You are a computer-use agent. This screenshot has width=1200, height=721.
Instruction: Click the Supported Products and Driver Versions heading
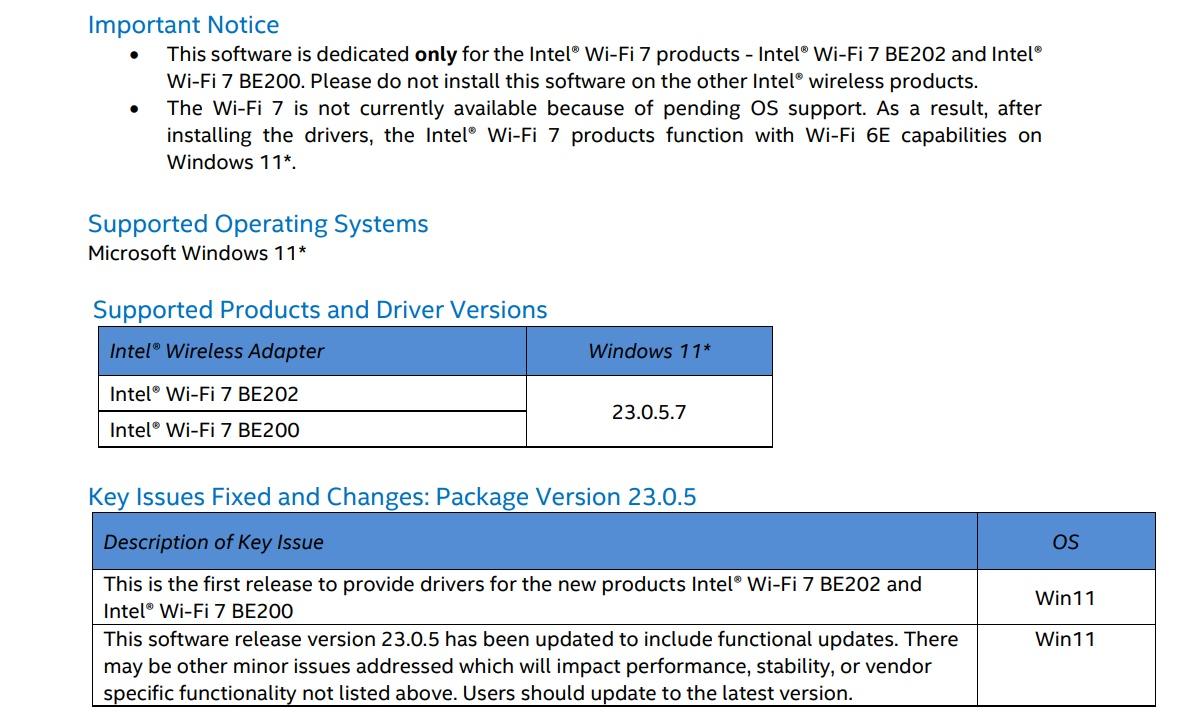point(320,310)
